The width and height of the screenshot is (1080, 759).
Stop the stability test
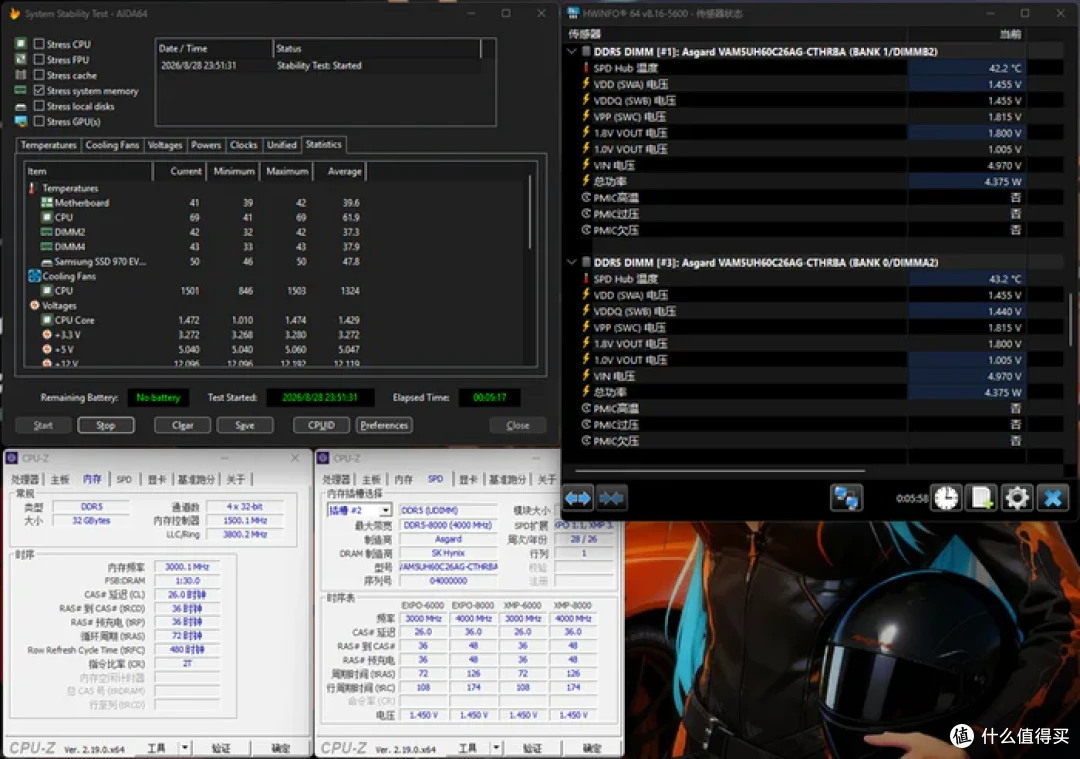(106, 426)
